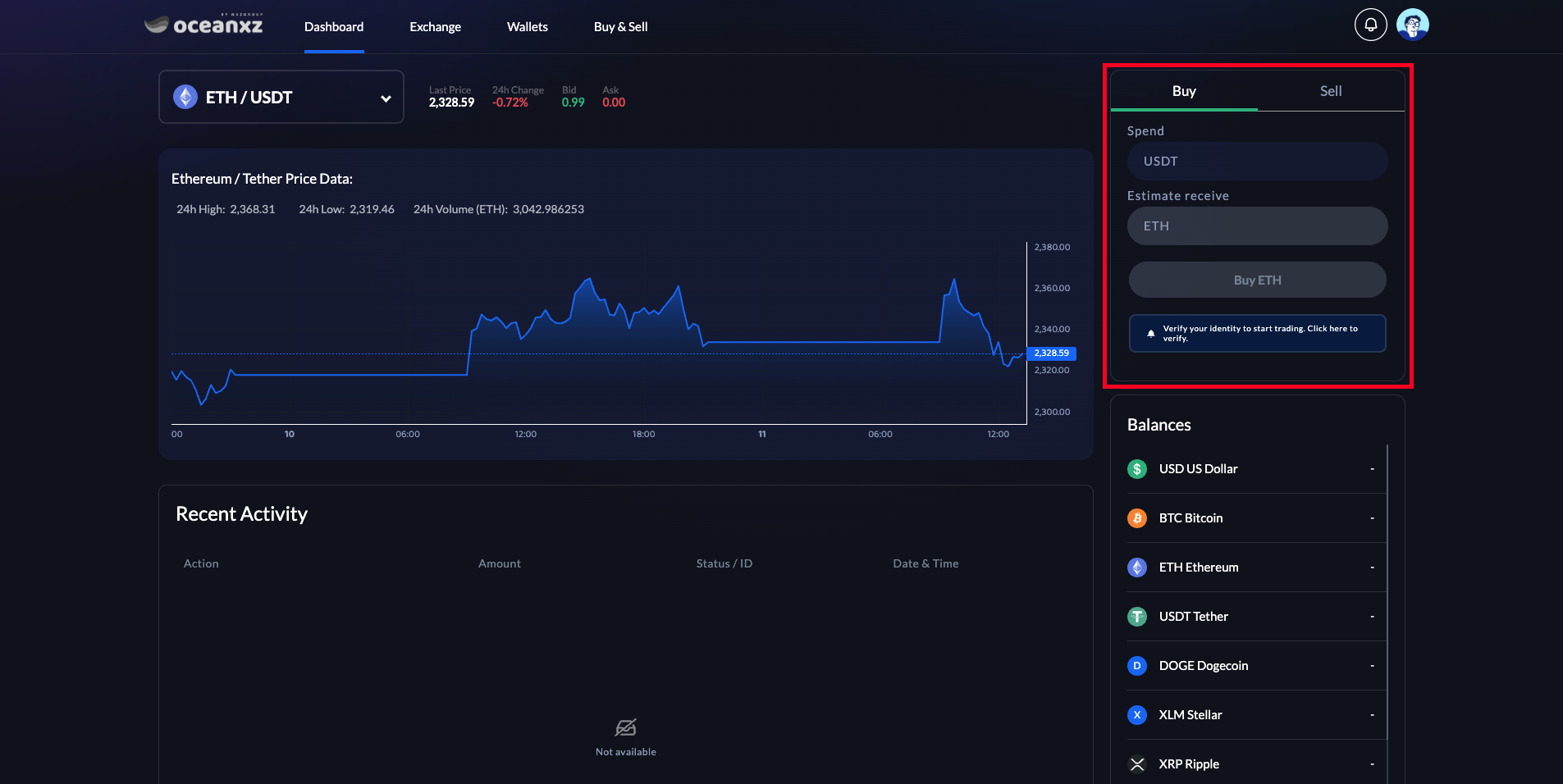Click the chart's current price label 2,328.59
The image size is (1563, 784).
(1052, 353)
